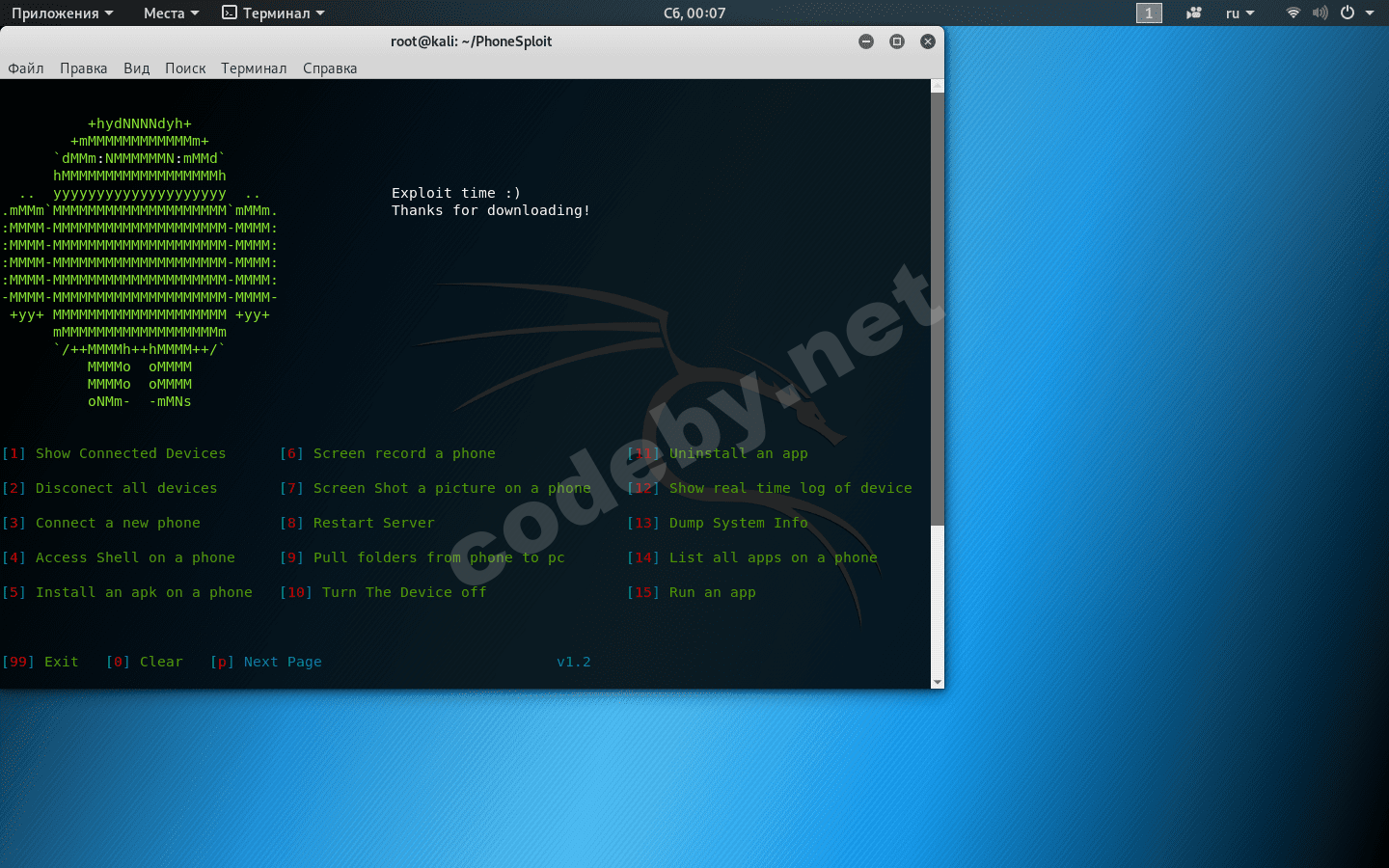Click the root@kali: ~/PhoneSploit title bar
This screenshot has height=868, width=1389.
click(472, 41)
